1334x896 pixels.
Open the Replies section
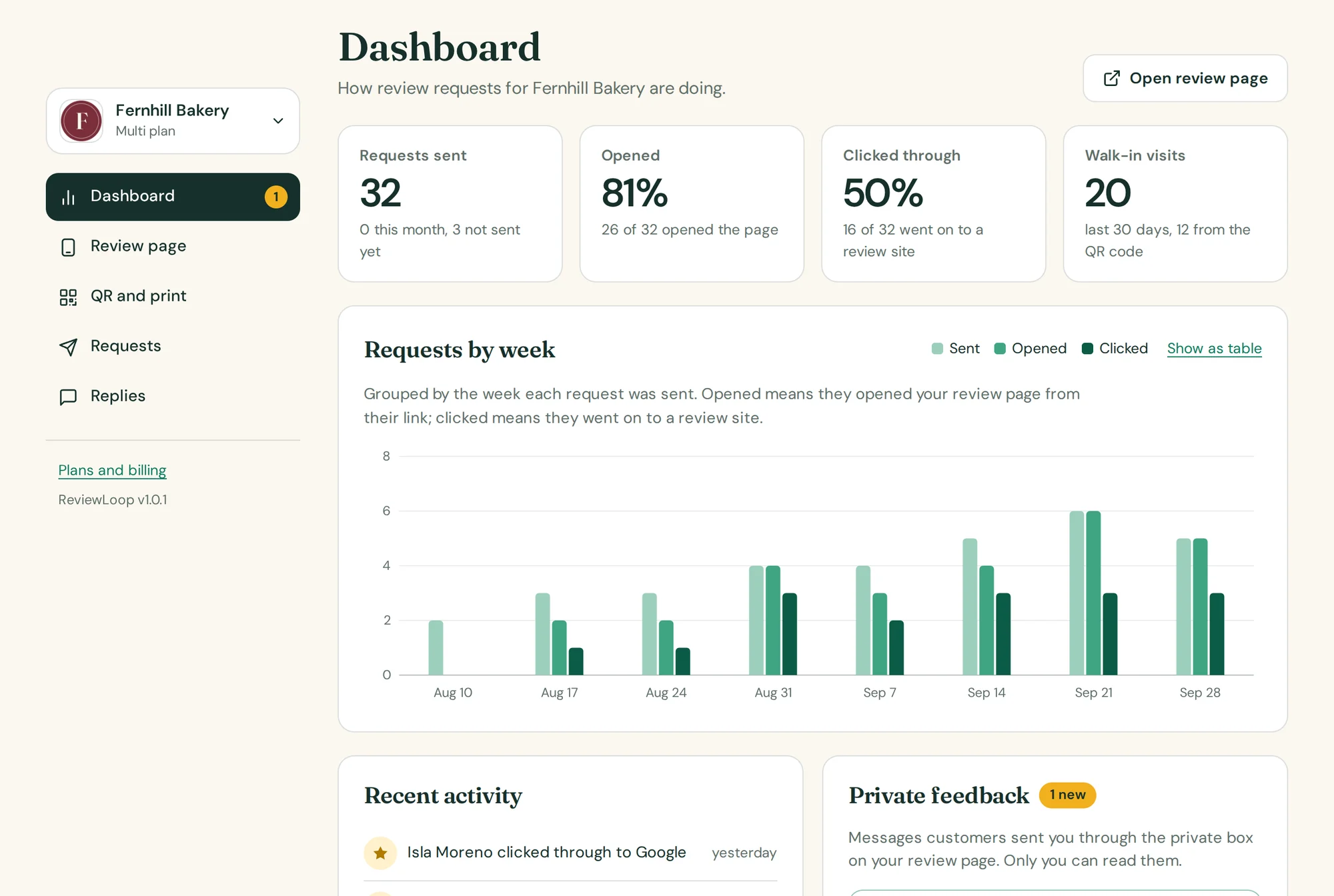point(173,397)
